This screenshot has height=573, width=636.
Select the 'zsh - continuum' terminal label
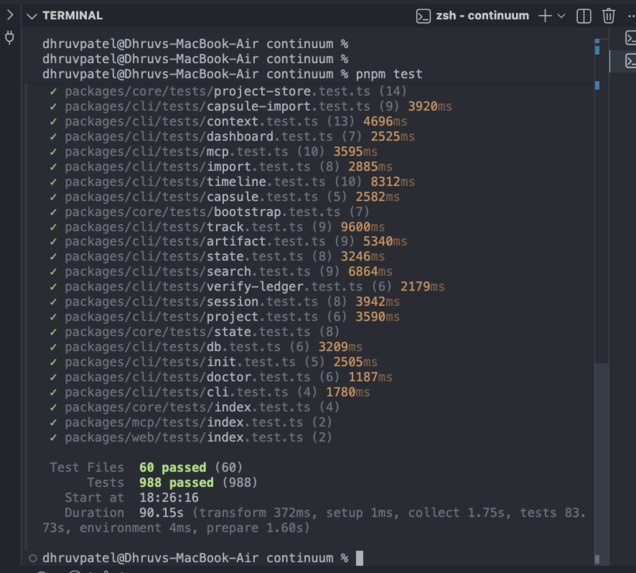(x=482, y=16)
